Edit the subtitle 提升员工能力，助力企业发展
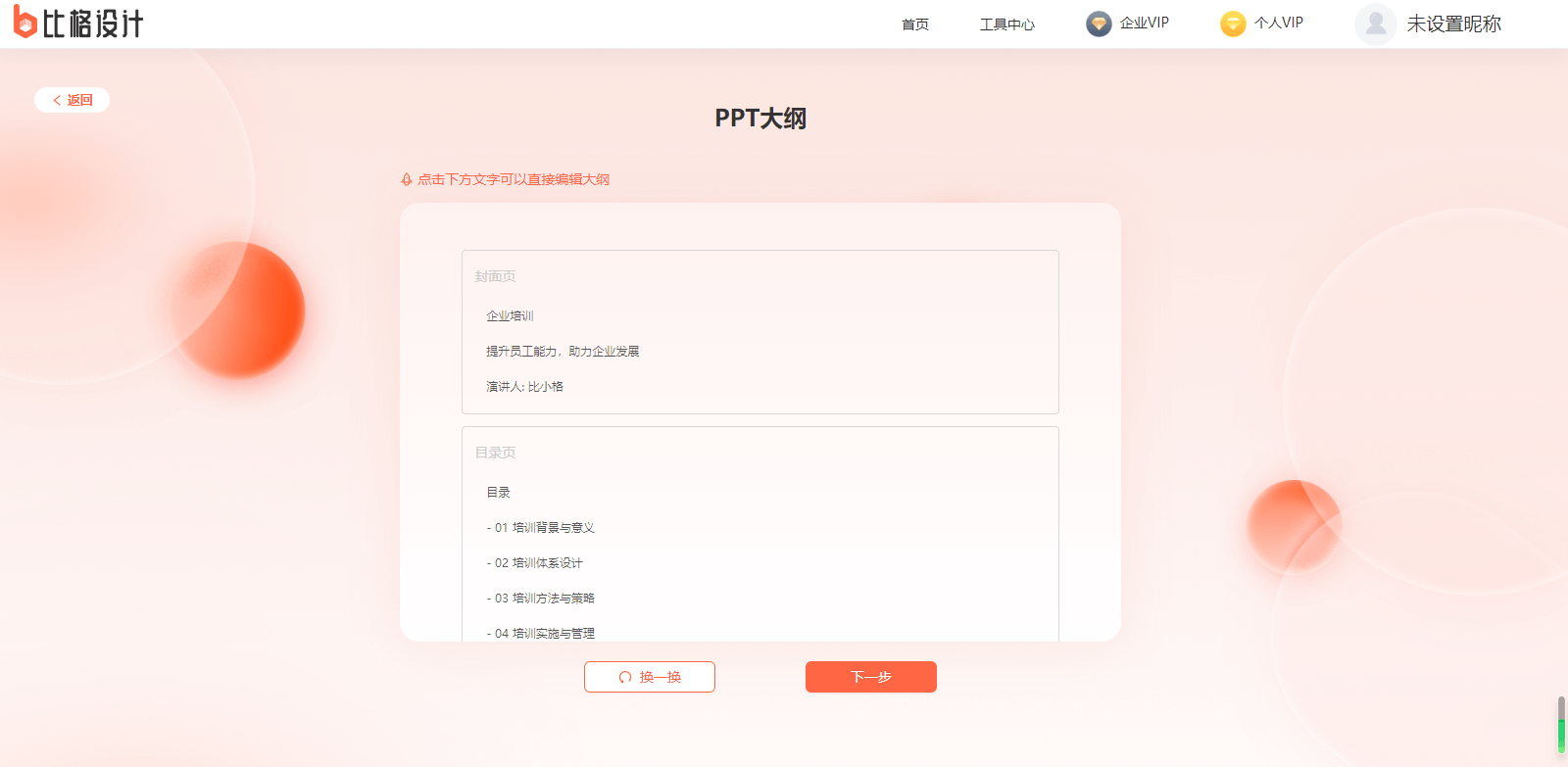The height and width of the screenshot is (767, 1568). (563, 351)
